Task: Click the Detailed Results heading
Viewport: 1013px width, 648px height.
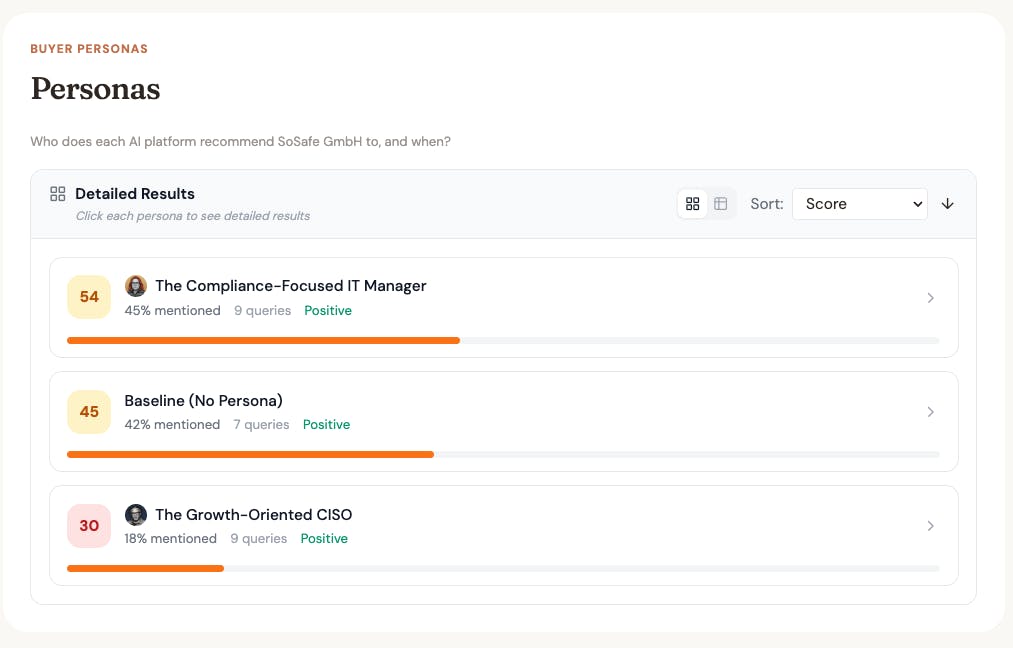Action: point(135,194)
